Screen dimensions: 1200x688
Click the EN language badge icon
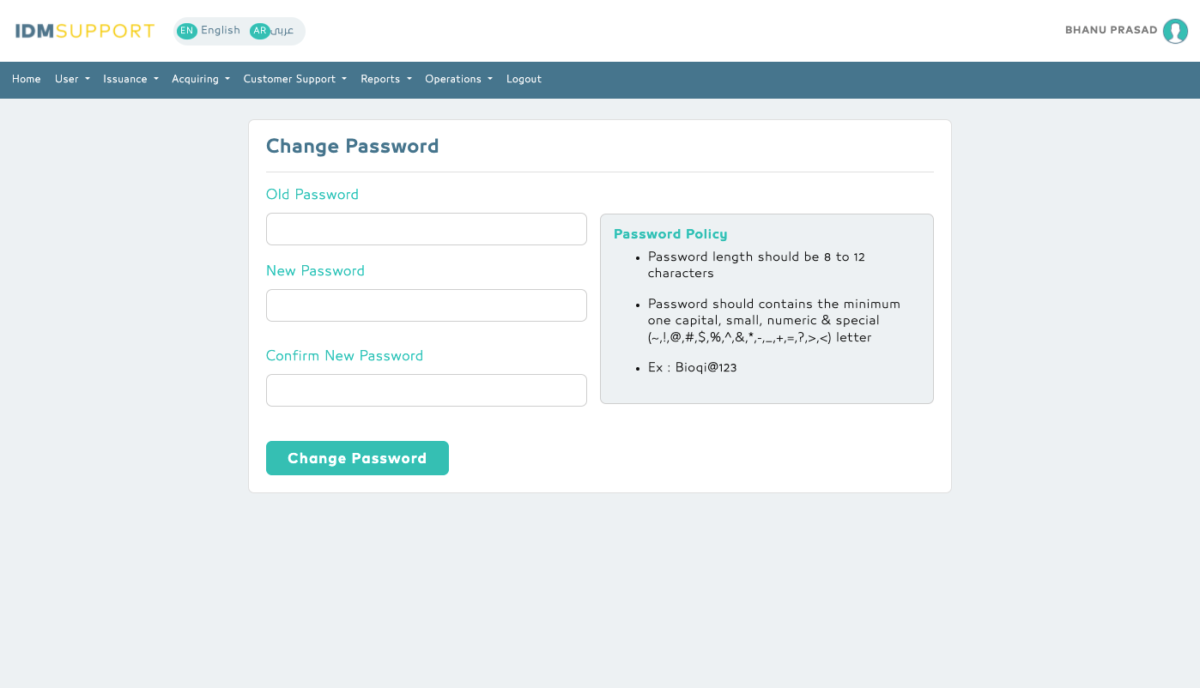[187, 31]
